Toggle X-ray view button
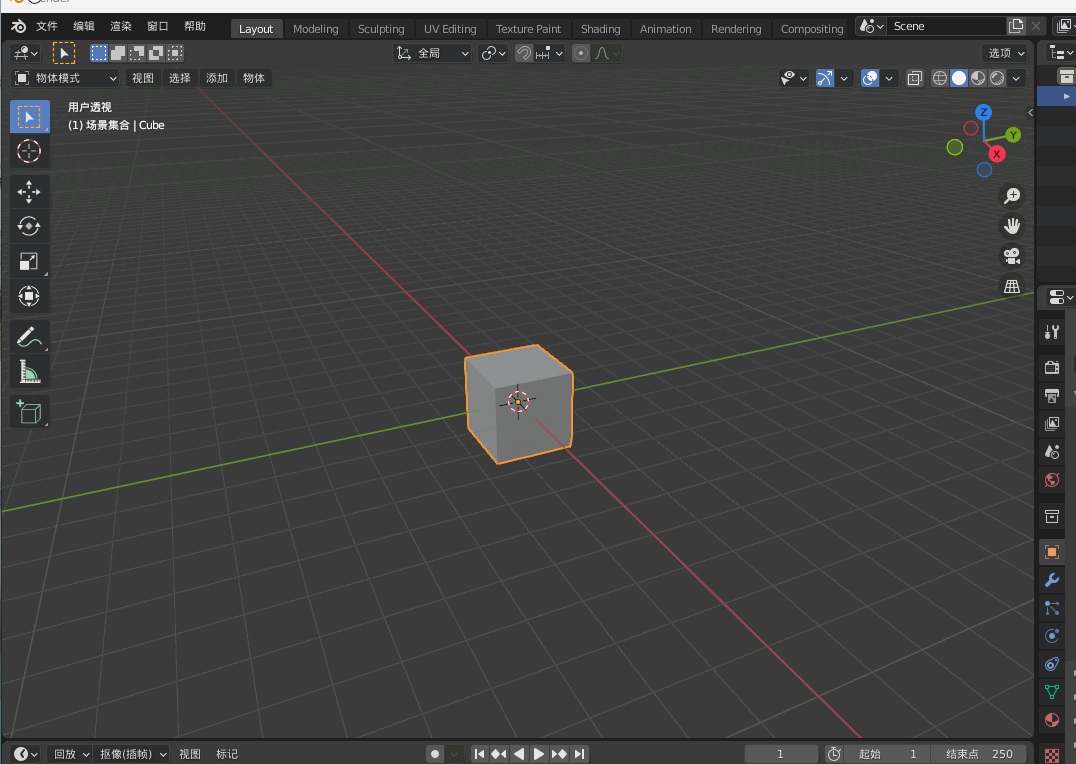Viewport: 1076px width, 764px height. point(914,78)
